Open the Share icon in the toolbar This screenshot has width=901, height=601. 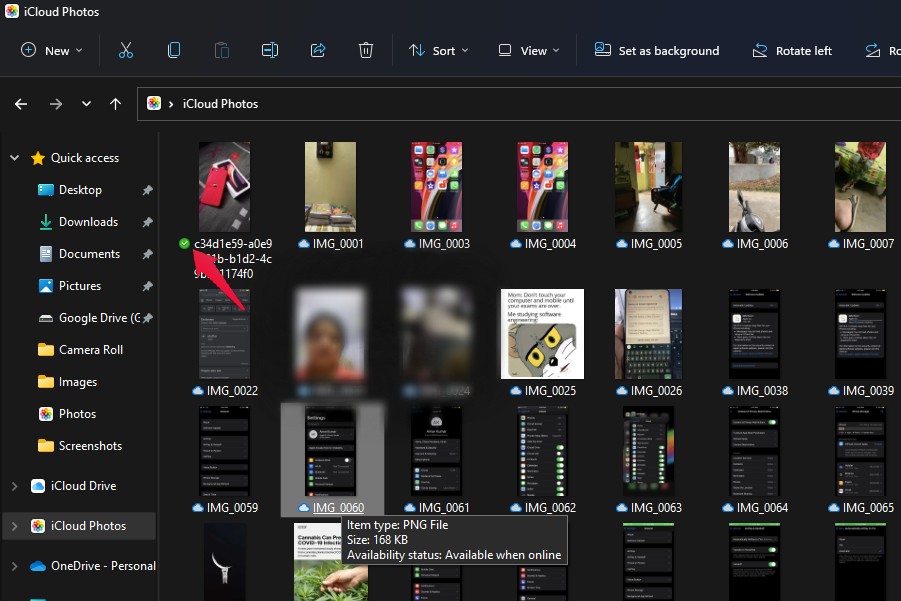tap(318, 50)
